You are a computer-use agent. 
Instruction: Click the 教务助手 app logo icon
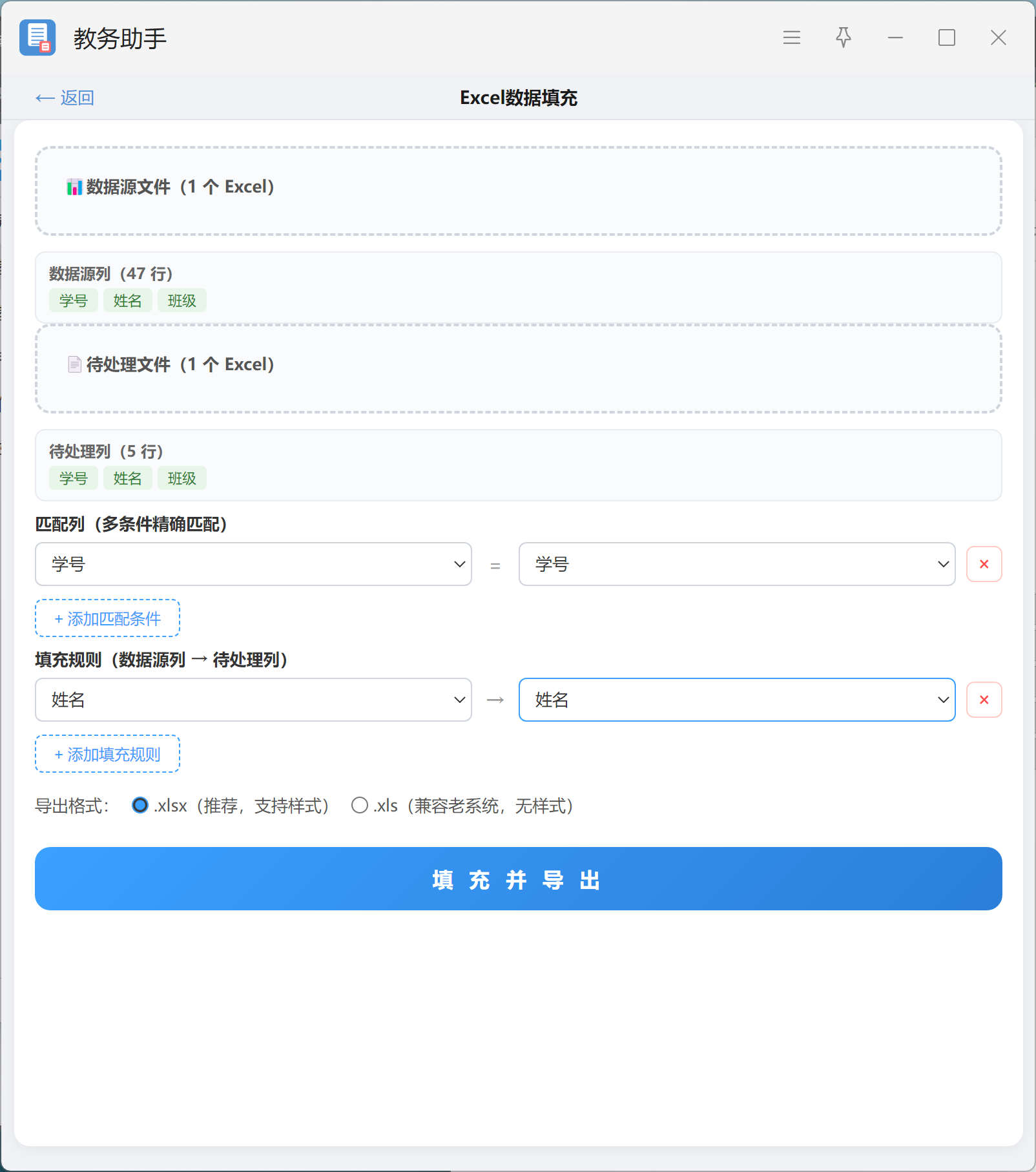tap(37, 37)
